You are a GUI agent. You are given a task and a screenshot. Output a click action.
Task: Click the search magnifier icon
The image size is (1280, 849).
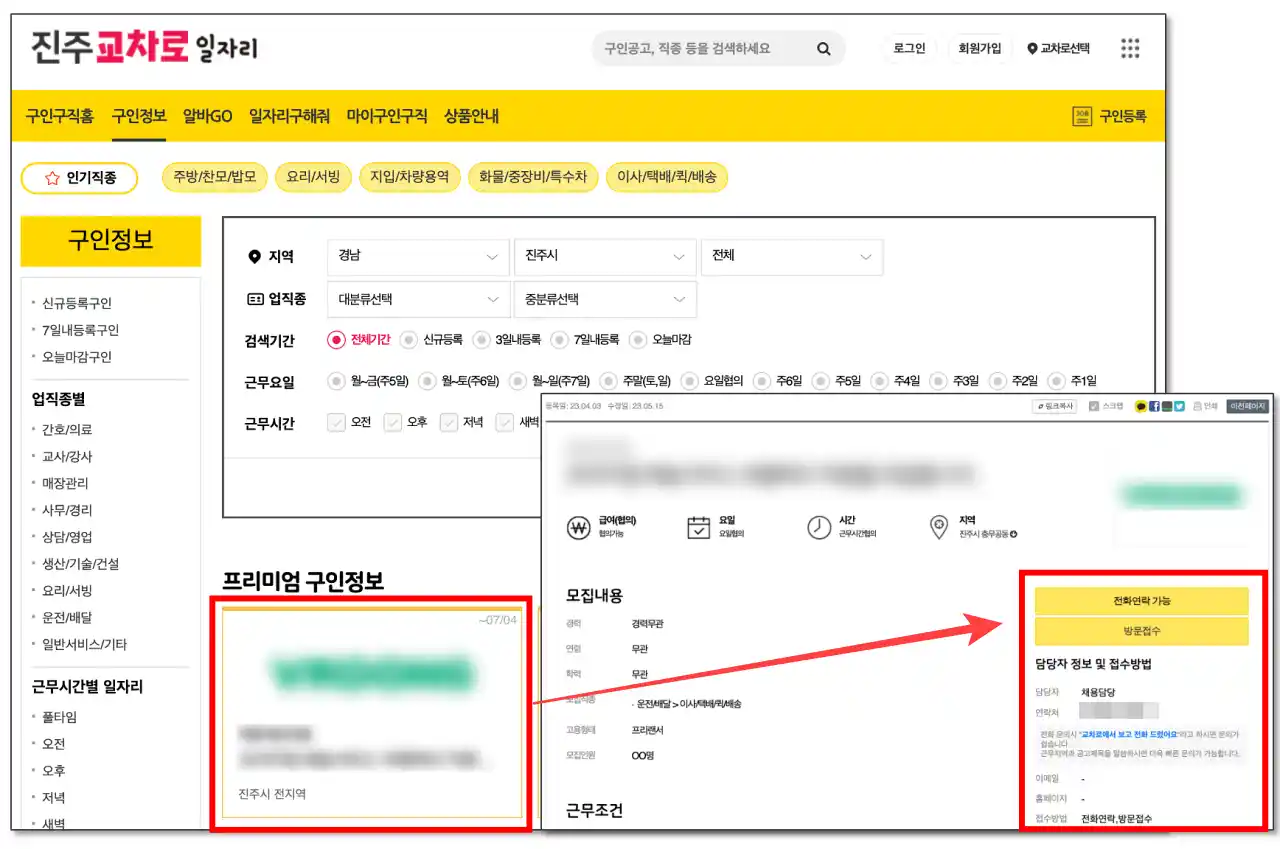(823, 48)
